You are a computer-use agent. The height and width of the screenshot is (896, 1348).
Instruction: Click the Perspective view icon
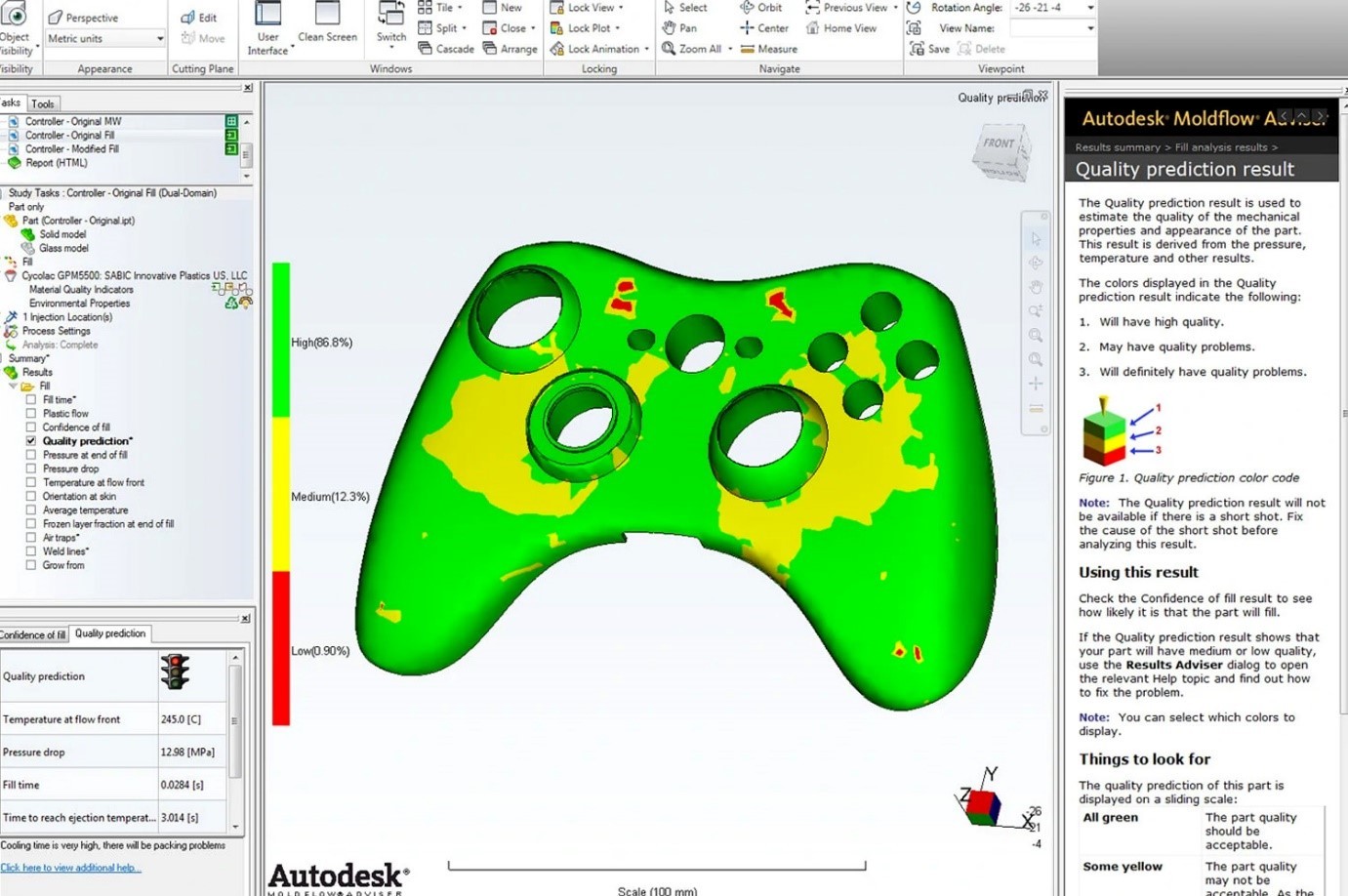coord(55,18)
